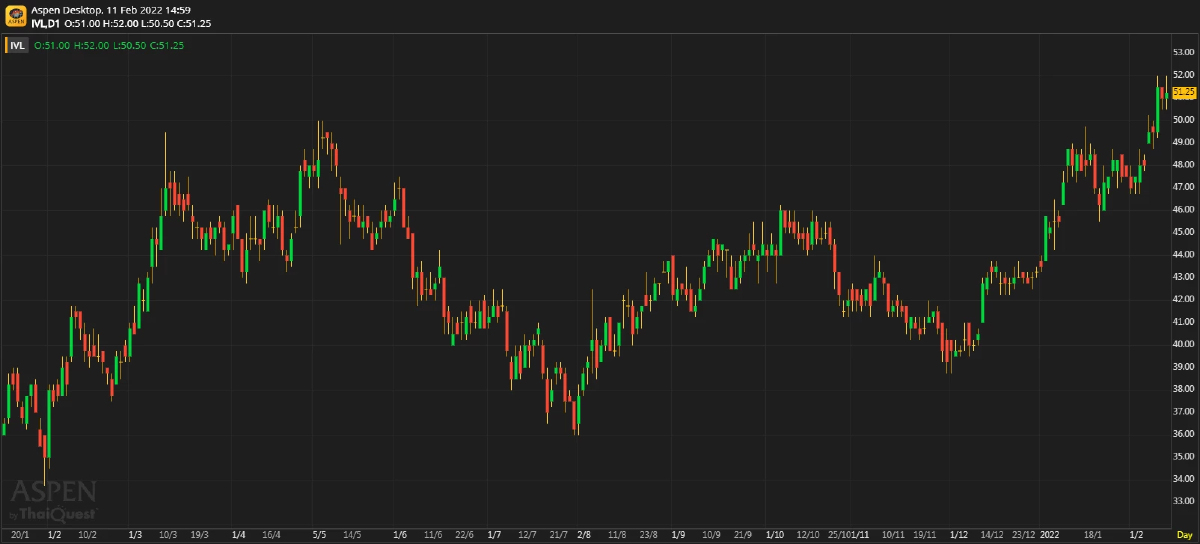Click the 10/2 date axis label
Image resolution: width=1200 pixels, height=544 pixels.
pos(87,535)
